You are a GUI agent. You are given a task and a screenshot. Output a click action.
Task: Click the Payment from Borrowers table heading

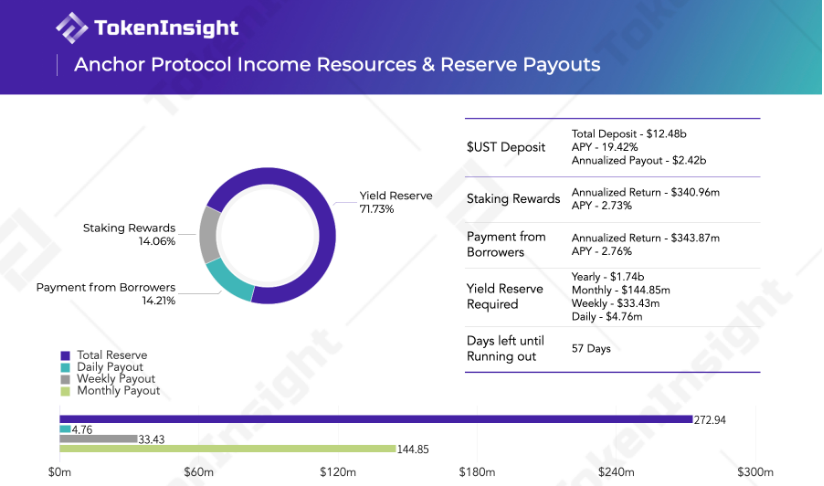(506, 244)
